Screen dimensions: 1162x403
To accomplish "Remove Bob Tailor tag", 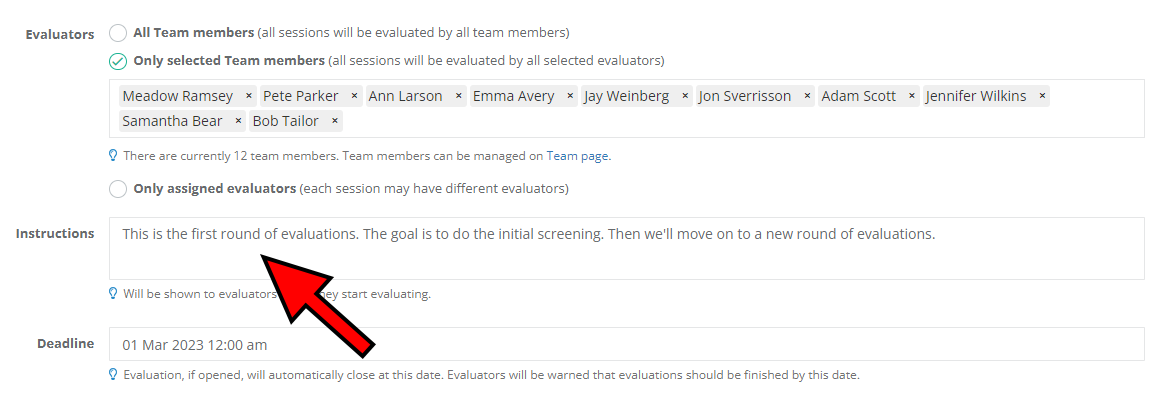I will [x=335, y=121].
